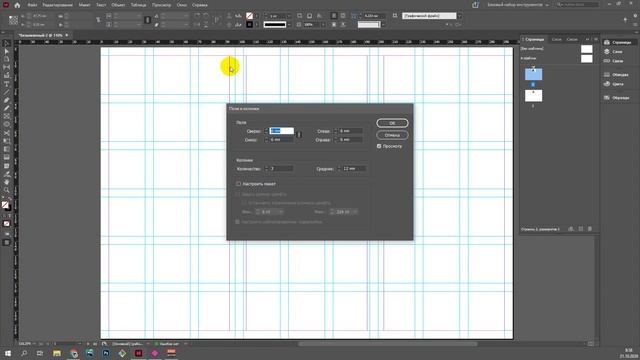Open the workspace switcher dropdown
The image size is (640, 360).
coord(518,5)
